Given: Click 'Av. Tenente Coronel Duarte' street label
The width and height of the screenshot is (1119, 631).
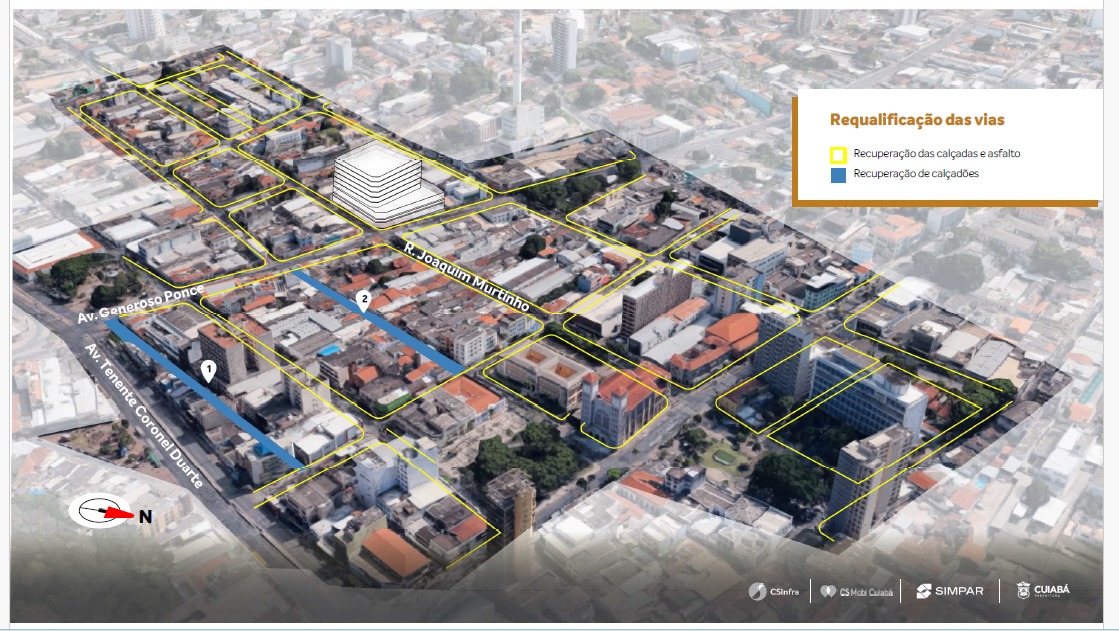Looking at the screenshot, I should pos(144,415).
